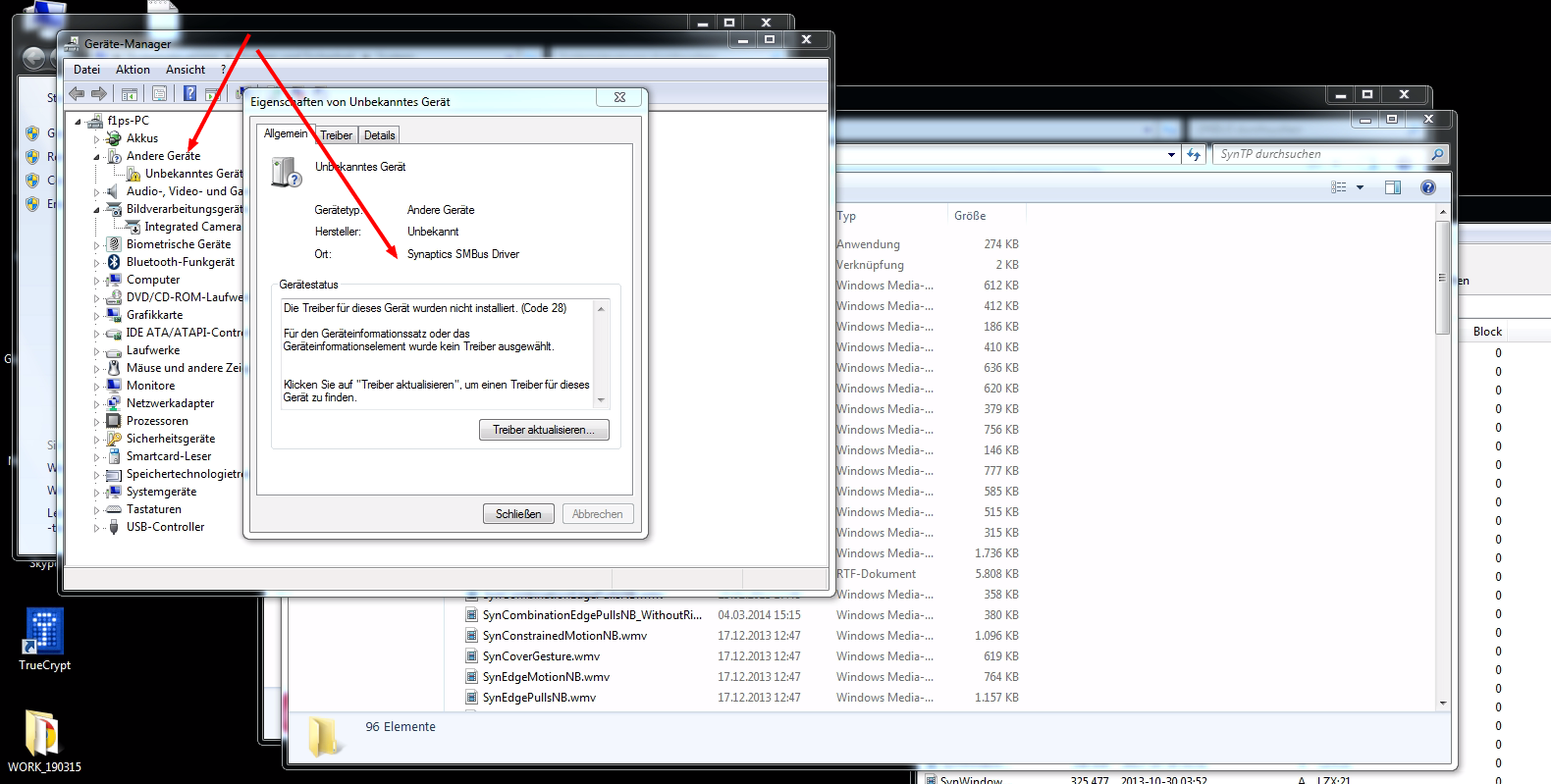Click the show/hide console tree toolbar icon
Screen dimensions: 1551x784
(129, 94)
